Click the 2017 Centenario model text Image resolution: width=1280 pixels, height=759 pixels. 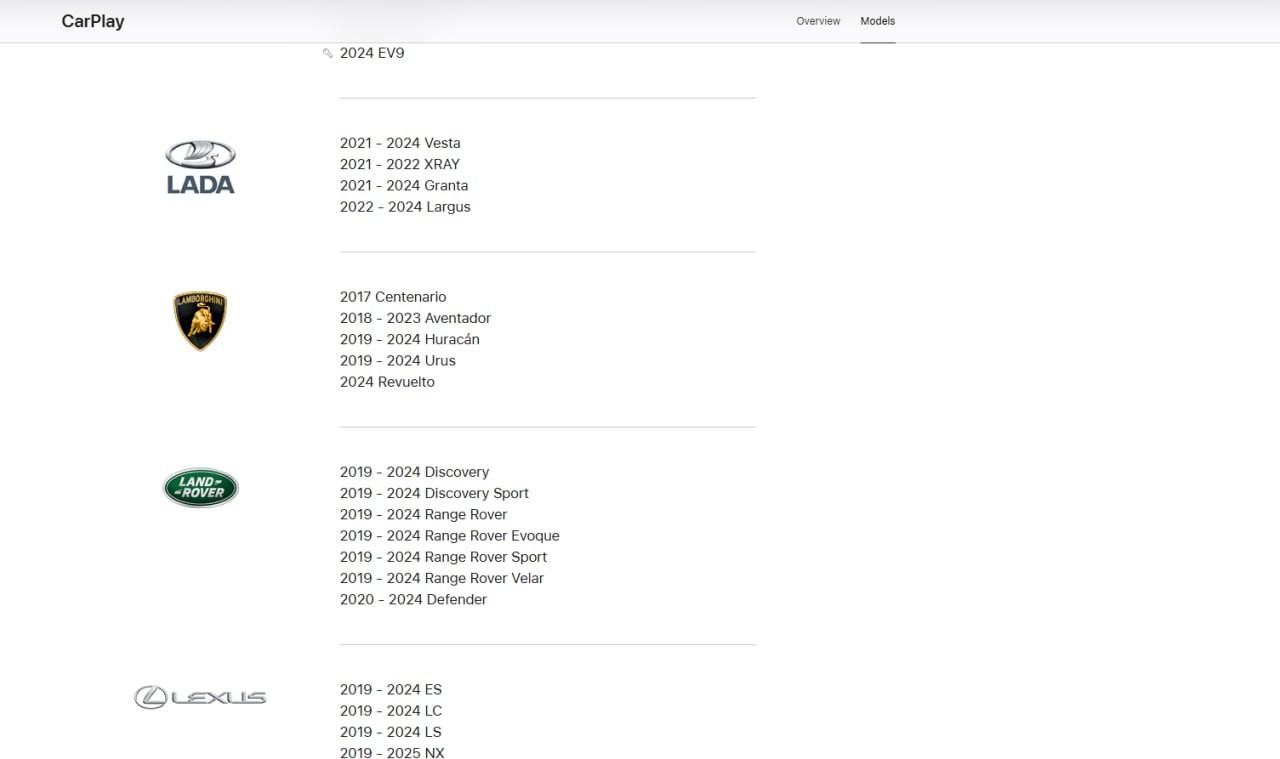393,297
